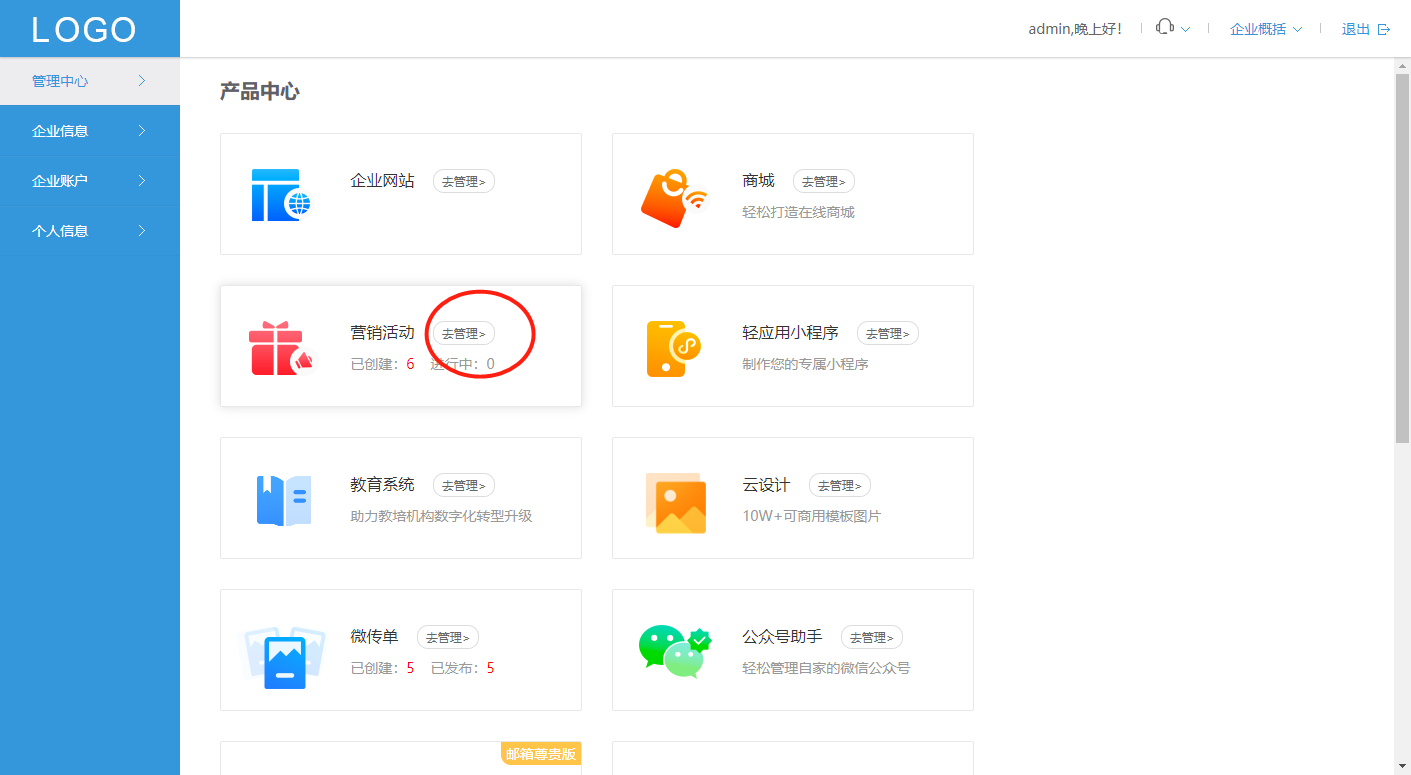1411x775 pixels.
Task: Click the 教育系统 product title
Action: (x=382, y=485)
